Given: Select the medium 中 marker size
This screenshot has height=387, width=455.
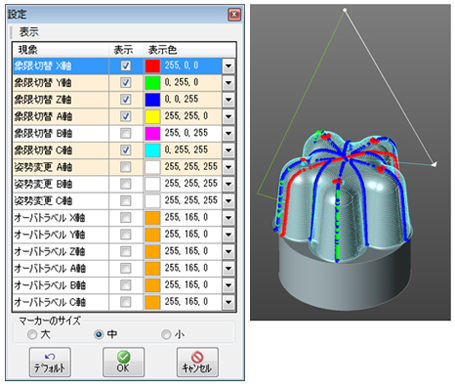Looking at the screenshot, I should (99, 334).
